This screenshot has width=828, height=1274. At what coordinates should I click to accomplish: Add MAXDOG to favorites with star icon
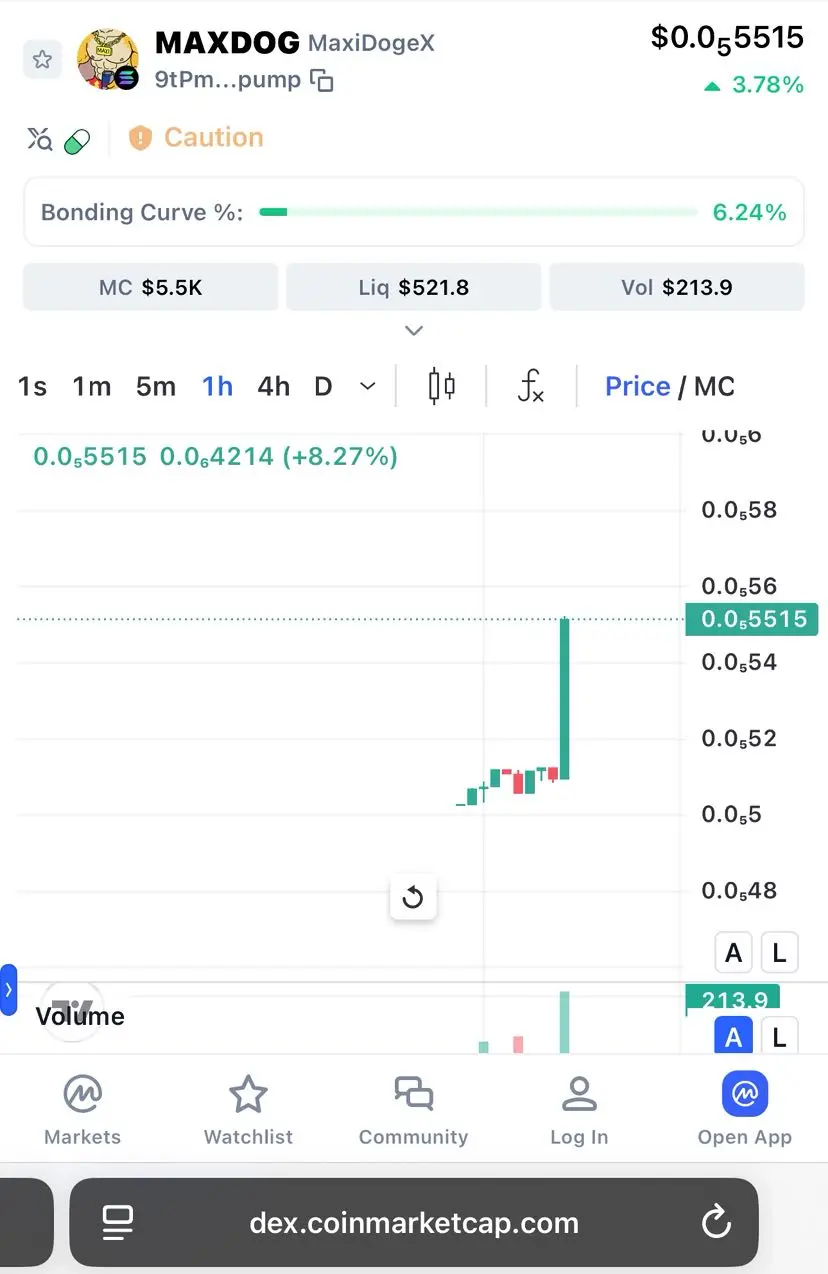[43, 60]
